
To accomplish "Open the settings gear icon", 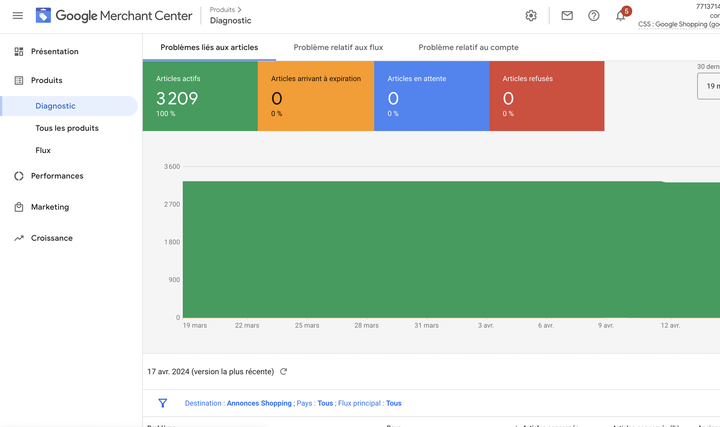I will [x=531, y=16].
